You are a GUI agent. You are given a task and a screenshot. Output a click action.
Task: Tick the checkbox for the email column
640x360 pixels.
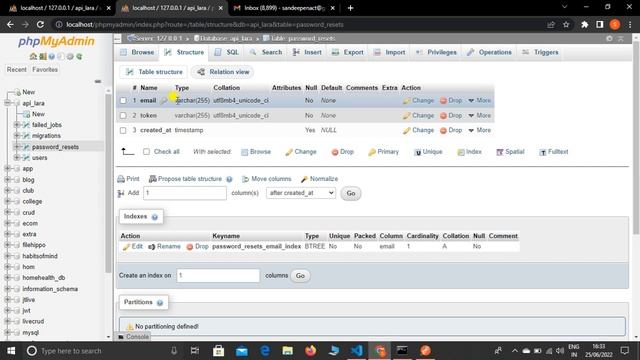click(x=123, y=100)
